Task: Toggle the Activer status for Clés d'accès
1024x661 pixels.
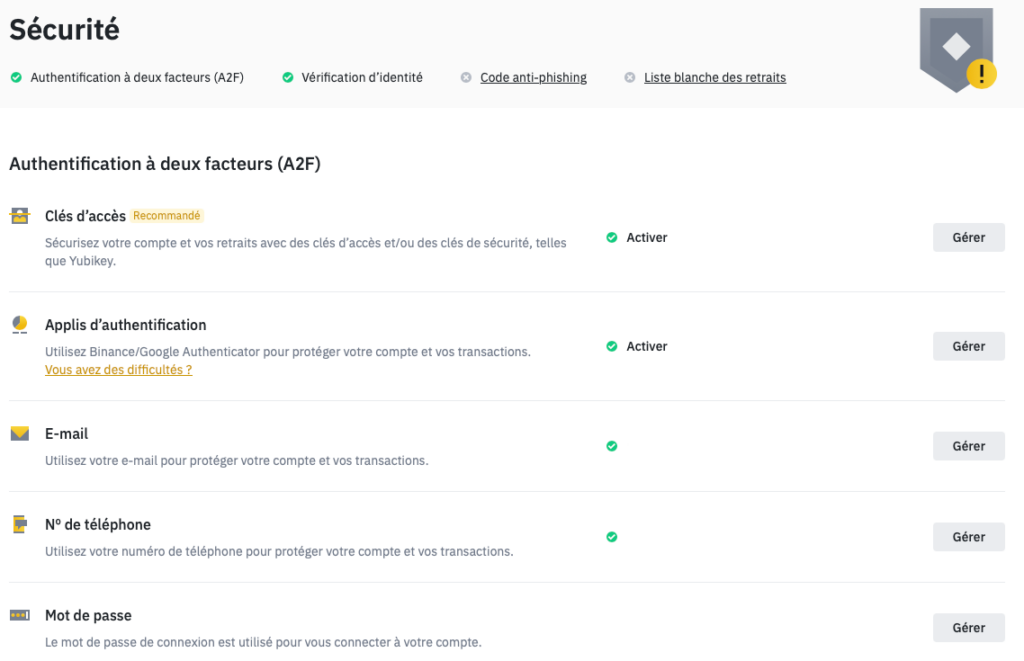Action: [636, 237]
